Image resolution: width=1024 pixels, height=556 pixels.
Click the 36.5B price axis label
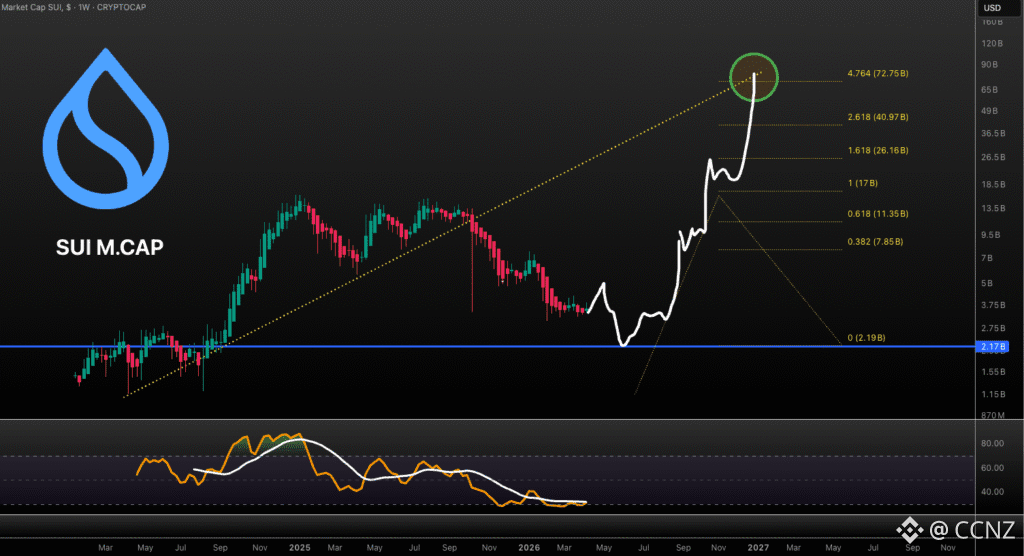click(x=993, y=133)
